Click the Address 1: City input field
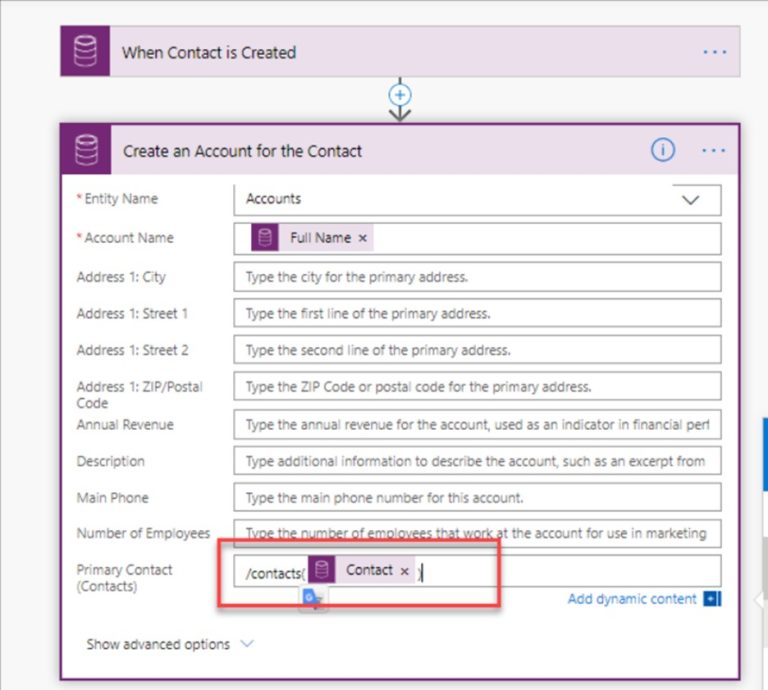This screenshot has width=768, height=690. click(477, 277)
